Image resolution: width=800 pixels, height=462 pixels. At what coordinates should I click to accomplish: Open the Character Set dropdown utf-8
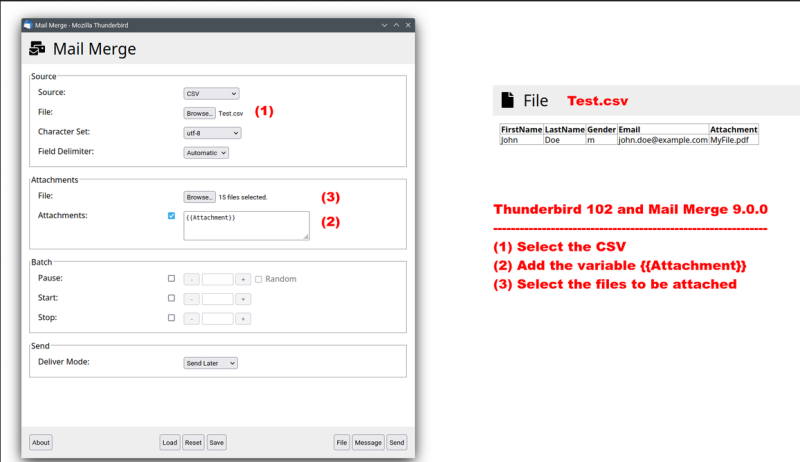pyautogui.click(x=212, y=133)
